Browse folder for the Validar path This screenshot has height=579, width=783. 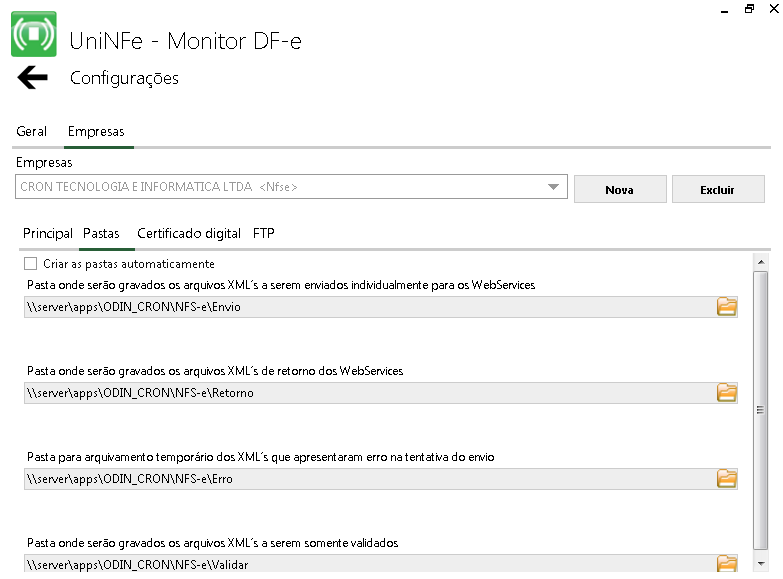coord(727,564)
